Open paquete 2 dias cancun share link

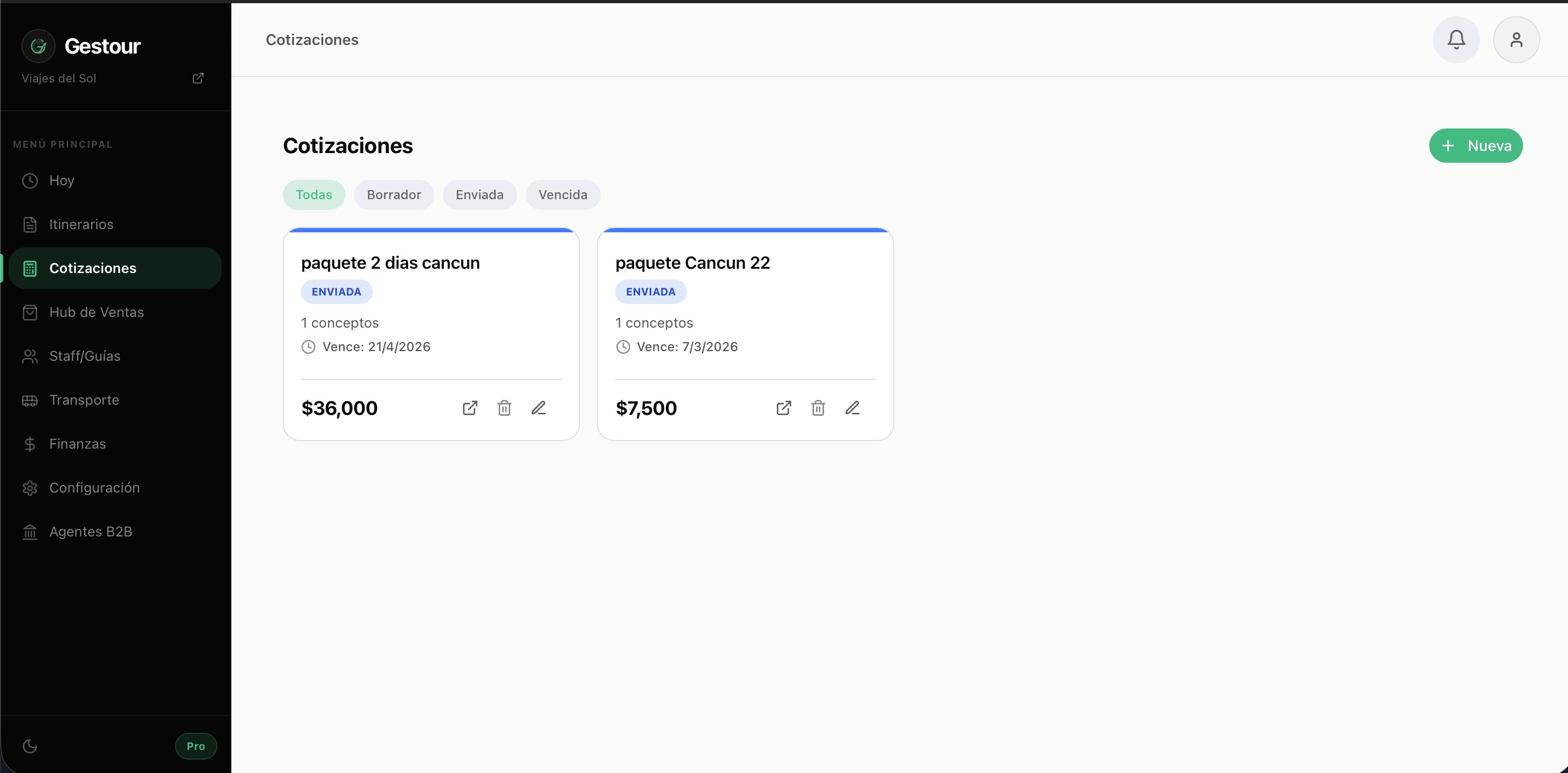470,408
